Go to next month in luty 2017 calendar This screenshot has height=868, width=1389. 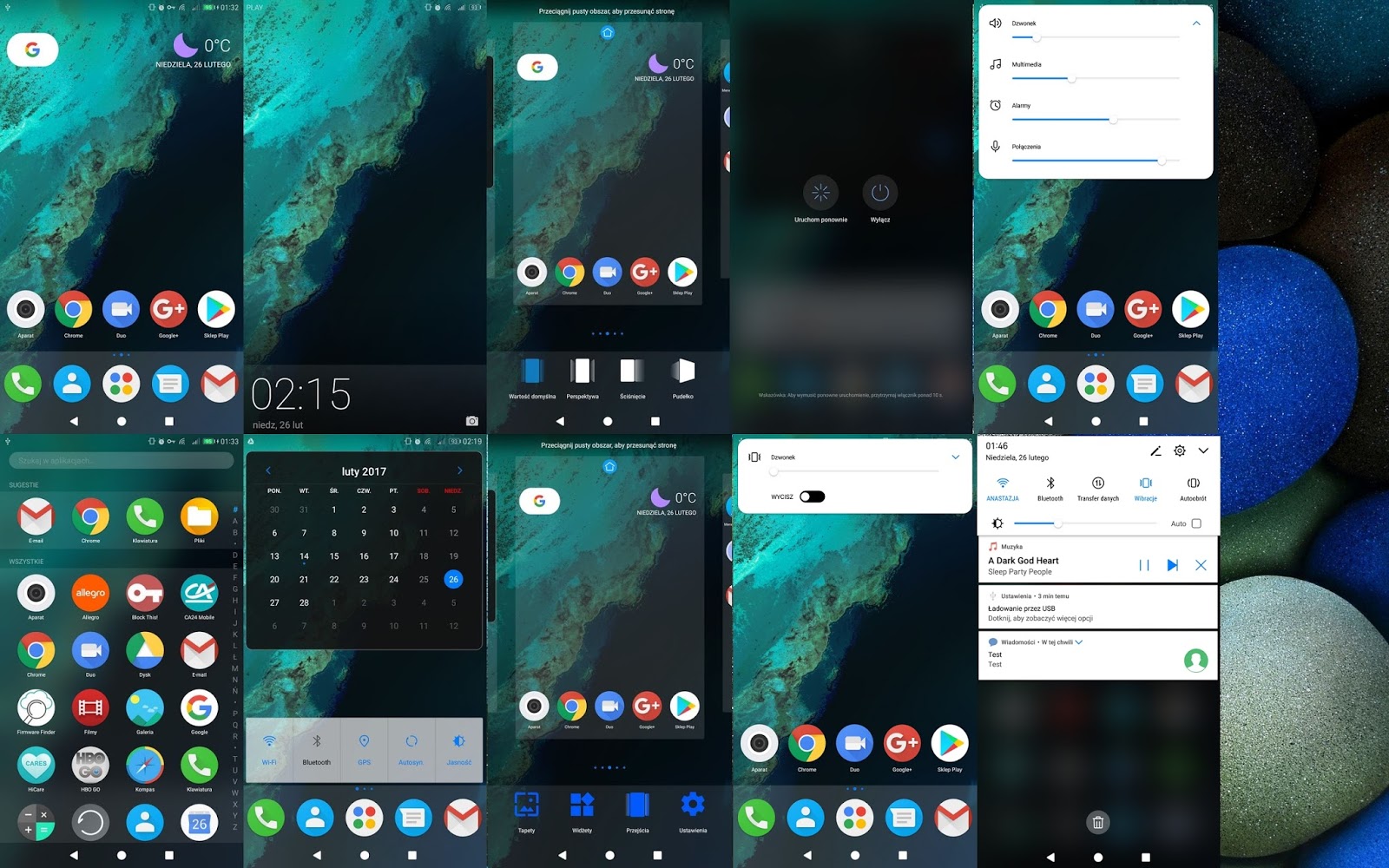[459, 470]
